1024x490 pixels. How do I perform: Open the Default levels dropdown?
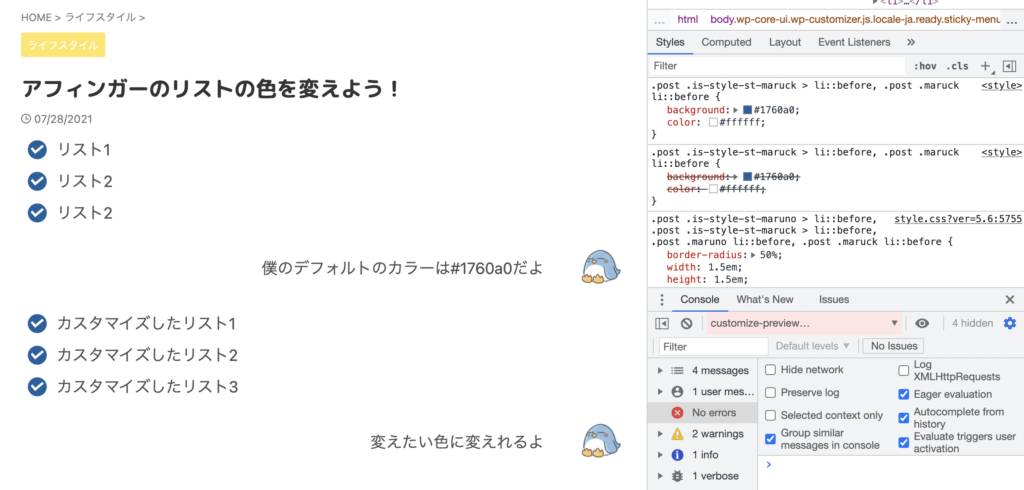[x=813, y=346]
